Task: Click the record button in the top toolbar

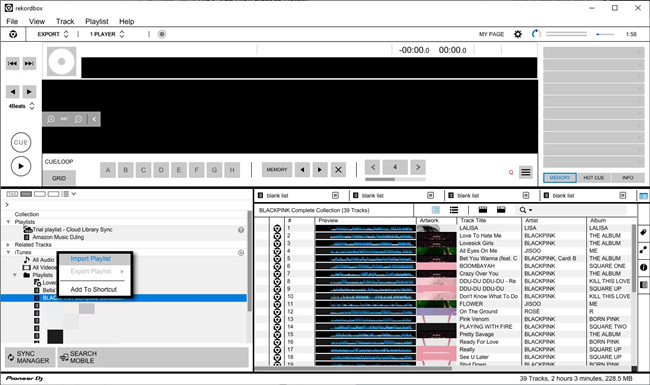Action: pos(162,34)
